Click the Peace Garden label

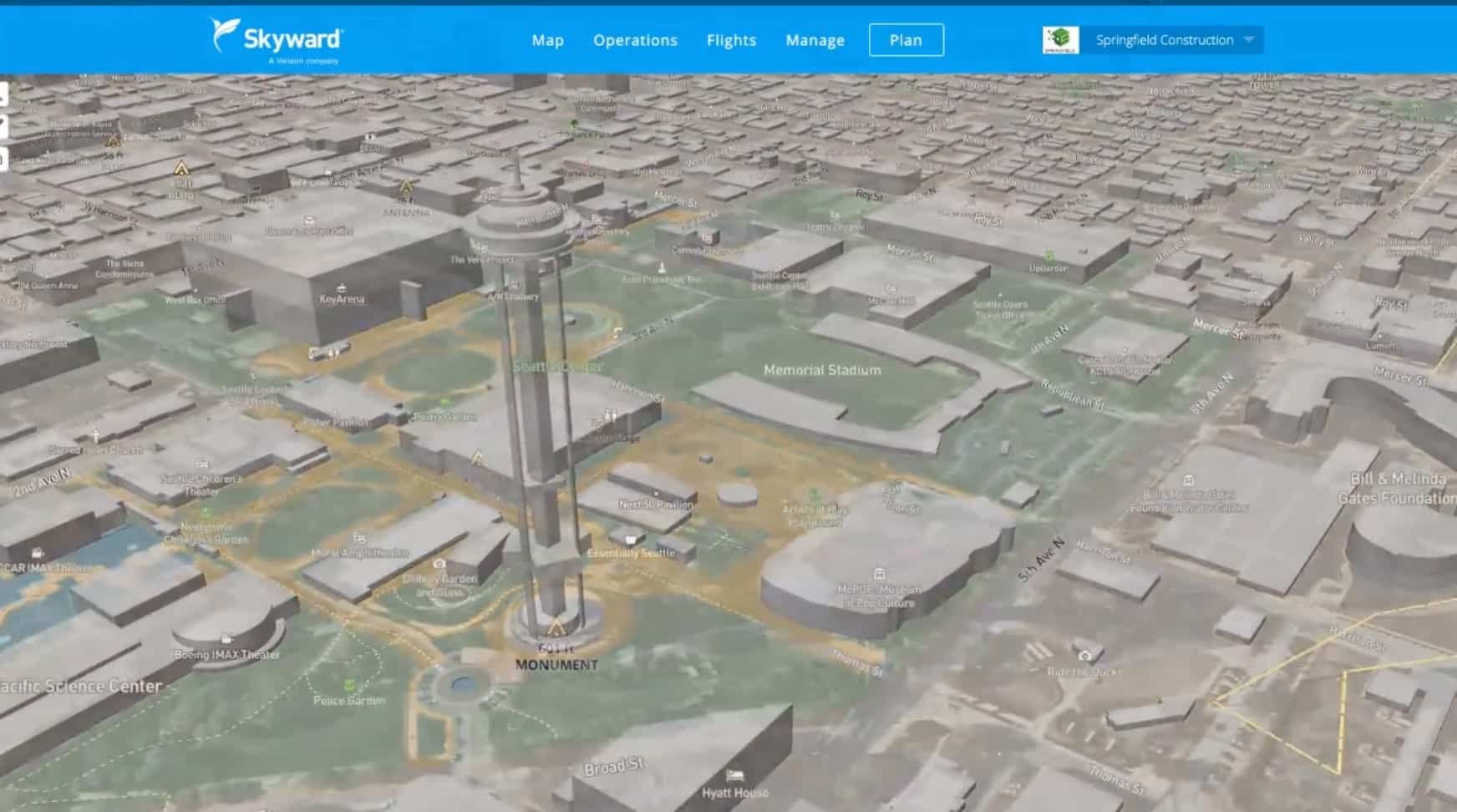tap(349, 700)
